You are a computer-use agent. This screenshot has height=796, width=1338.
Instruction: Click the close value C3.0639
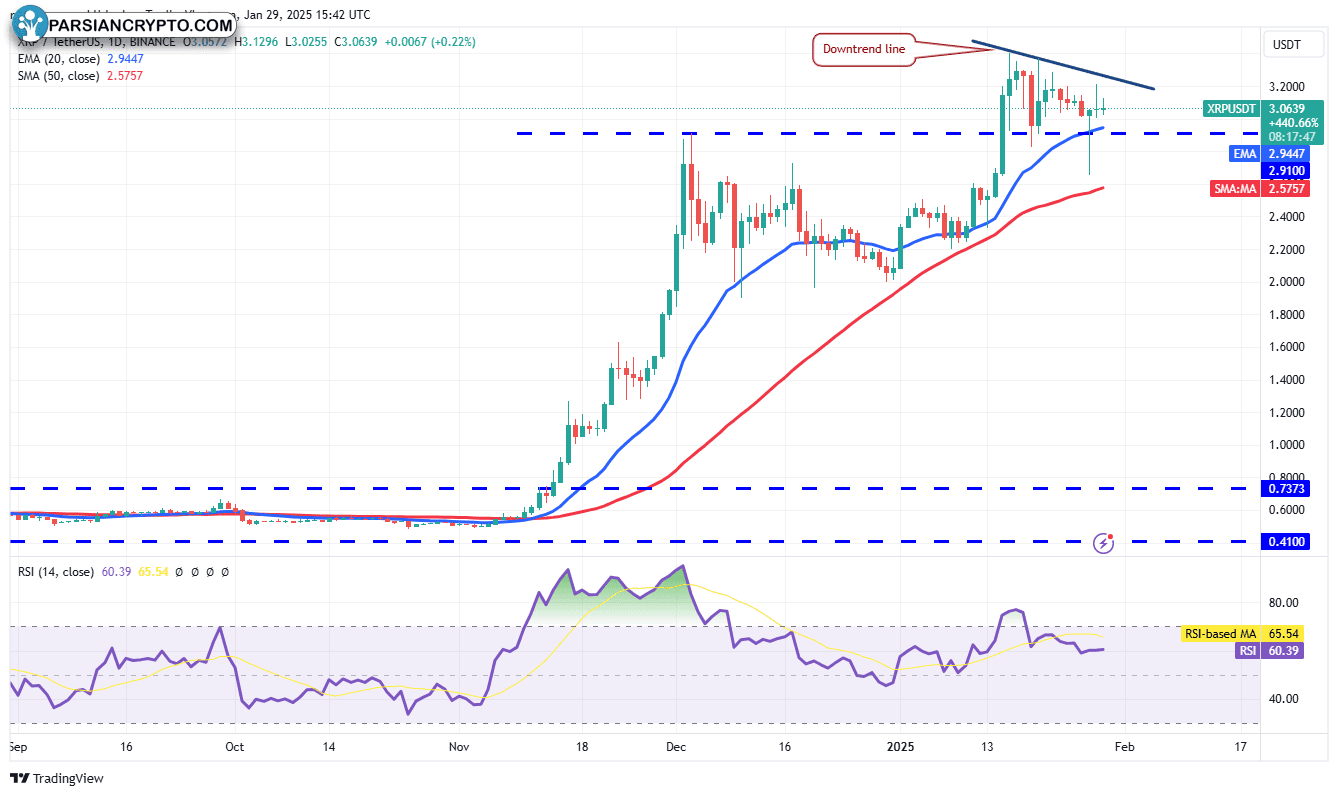(356, 42)
